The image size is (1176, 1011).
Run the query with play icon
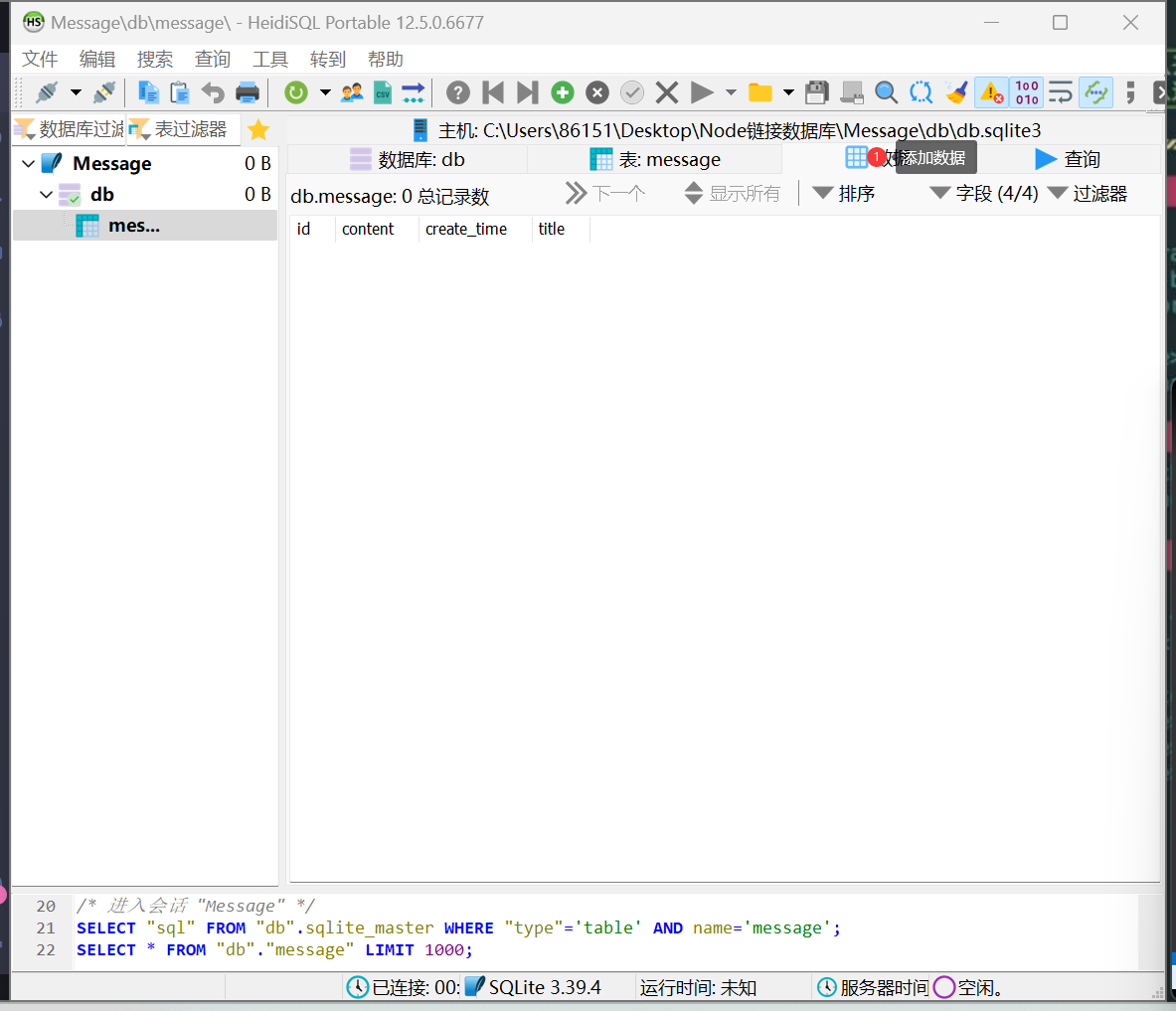pyautogui.click(x=701, y=93)
